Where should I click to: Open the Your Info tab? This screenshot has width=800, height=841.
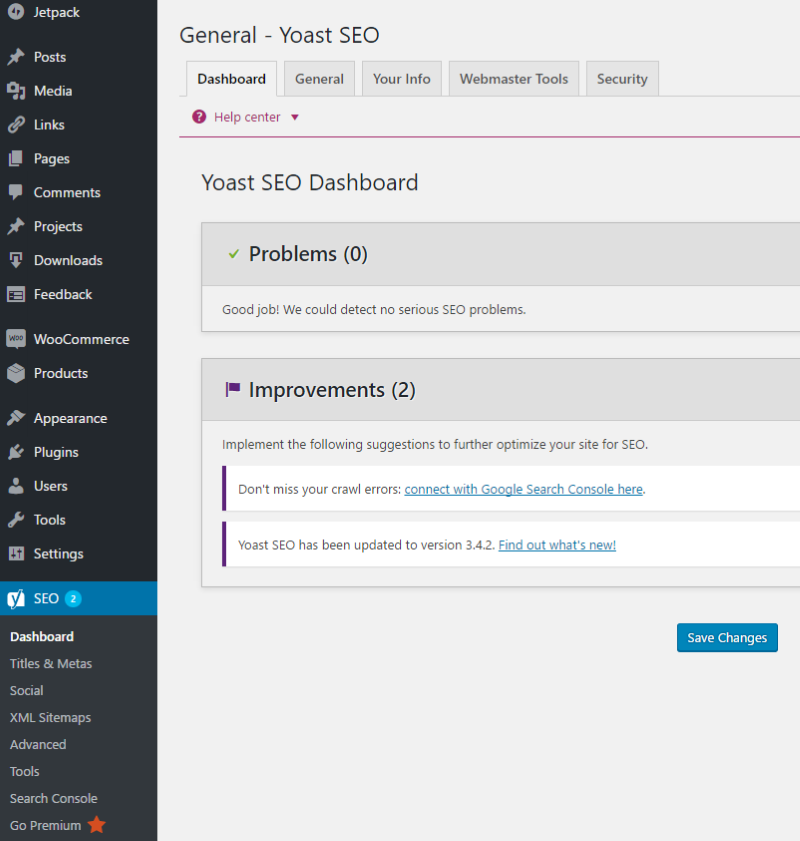(x=402, y=79)
